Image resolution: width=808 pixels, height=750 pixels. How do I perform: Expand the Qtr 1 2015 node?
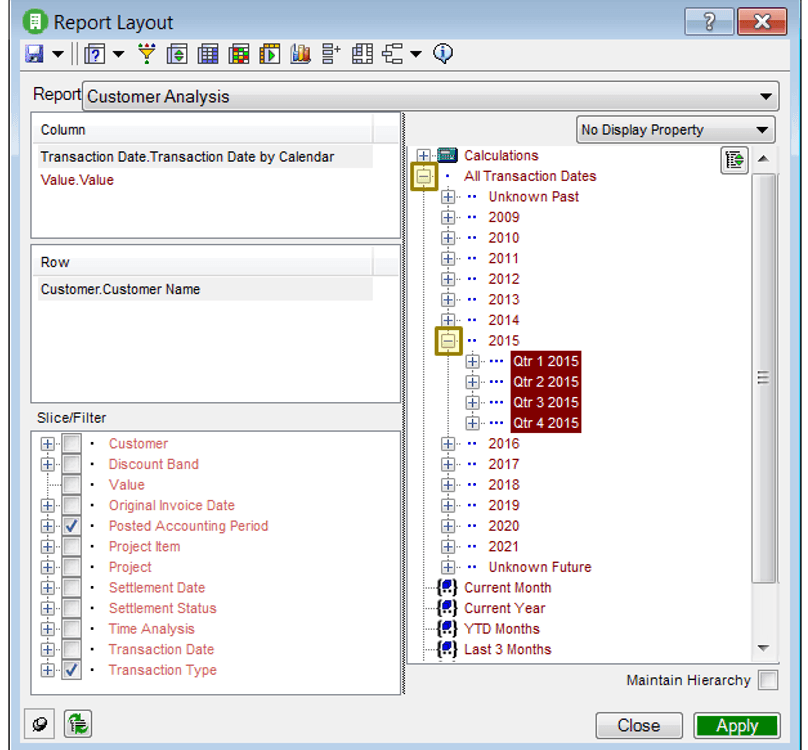click(472, 361)
